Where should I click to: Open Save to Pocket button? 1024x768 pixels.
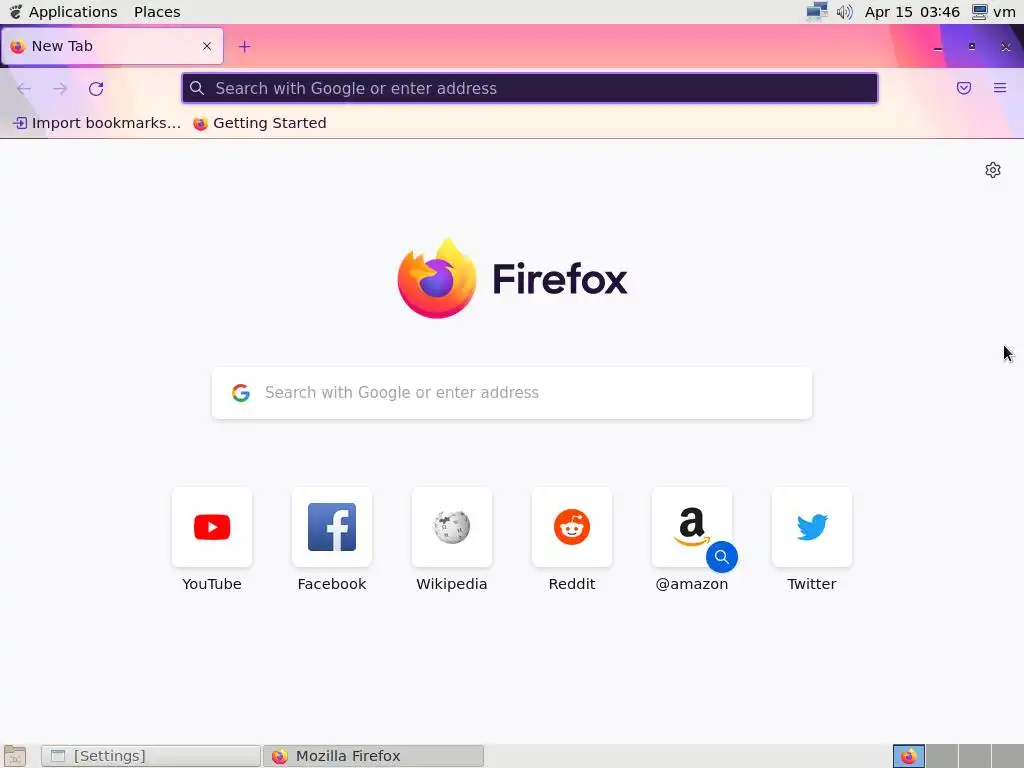coord(964,88)
